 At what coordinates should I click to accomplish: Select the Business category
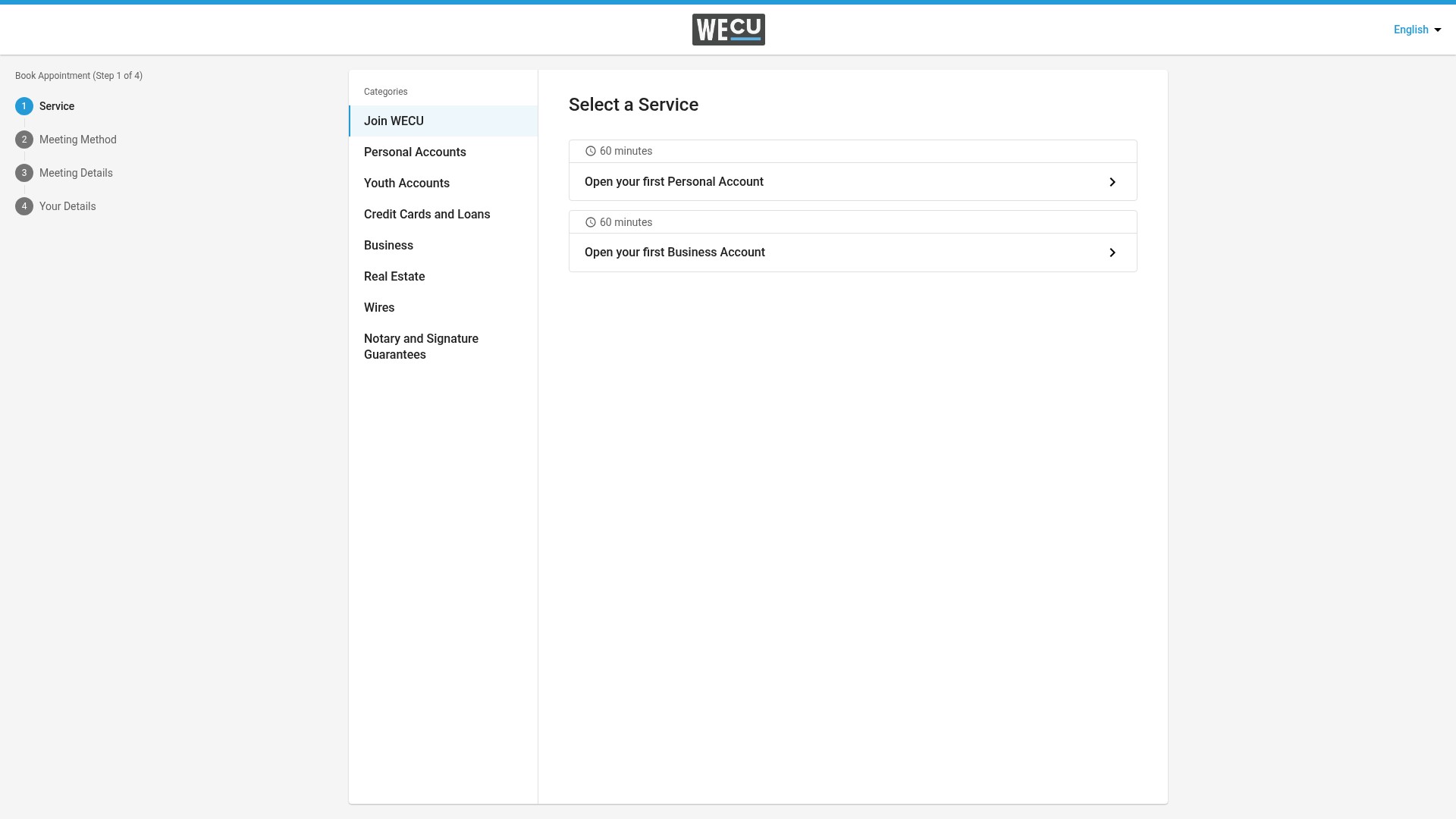pyautogui.click(x=444, y=246)
